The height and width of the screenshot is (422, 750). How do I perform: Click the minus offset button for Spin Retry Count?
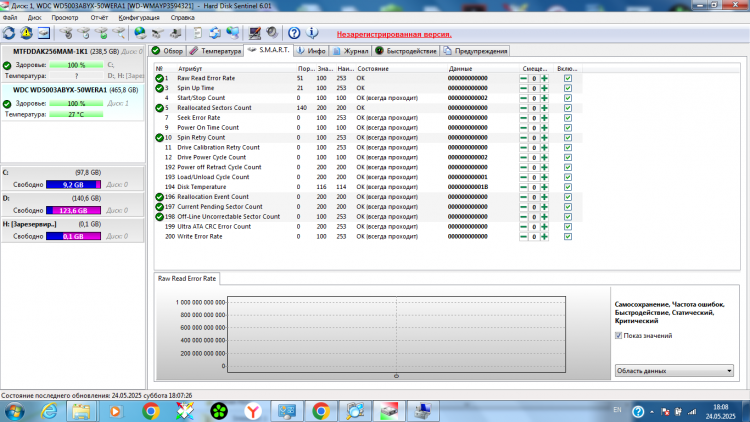[524, 138]
